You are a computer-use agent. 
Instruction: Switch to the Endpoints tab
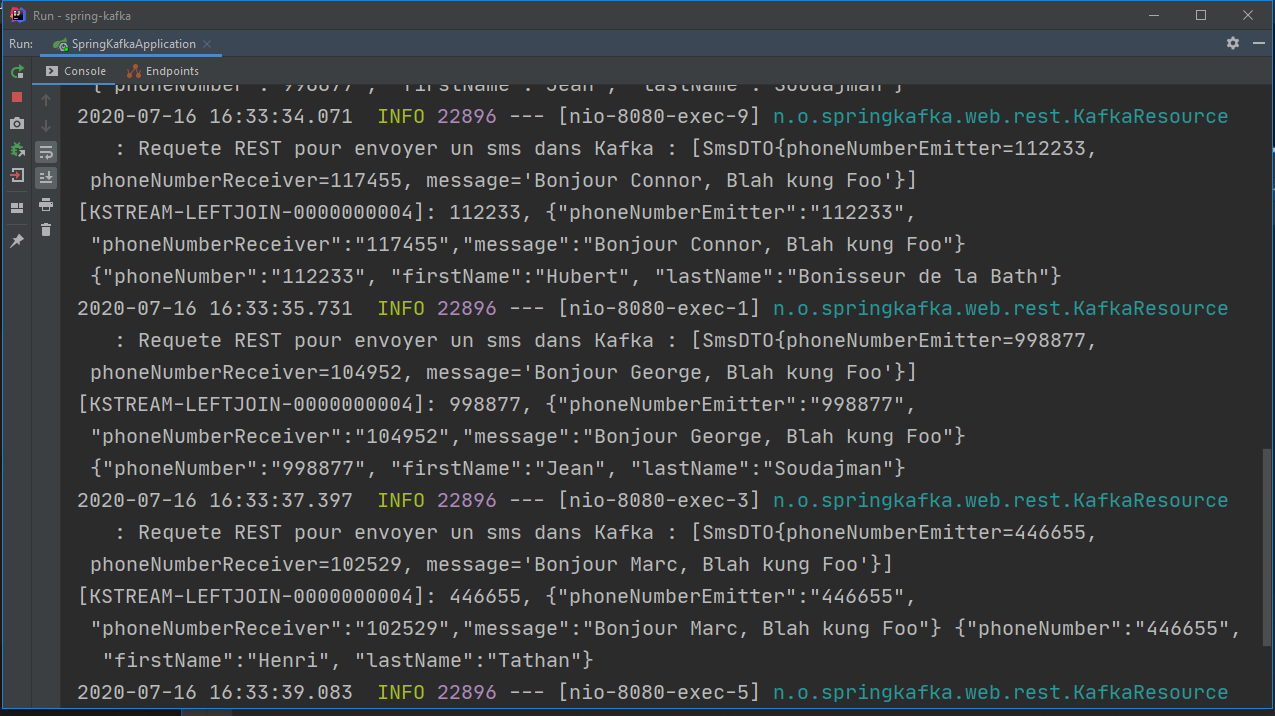(163, 71)
